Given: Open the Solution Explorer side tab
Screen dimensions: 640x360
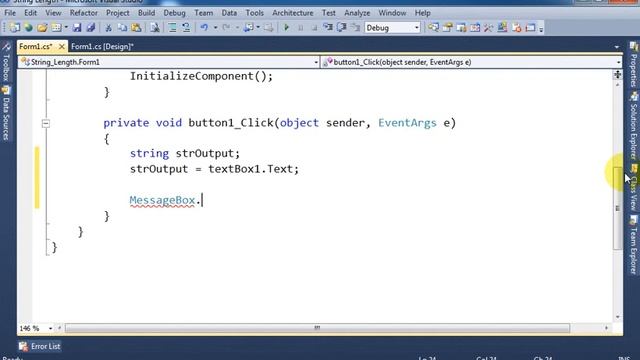Looking at the screenshot, I should [633, 125].
